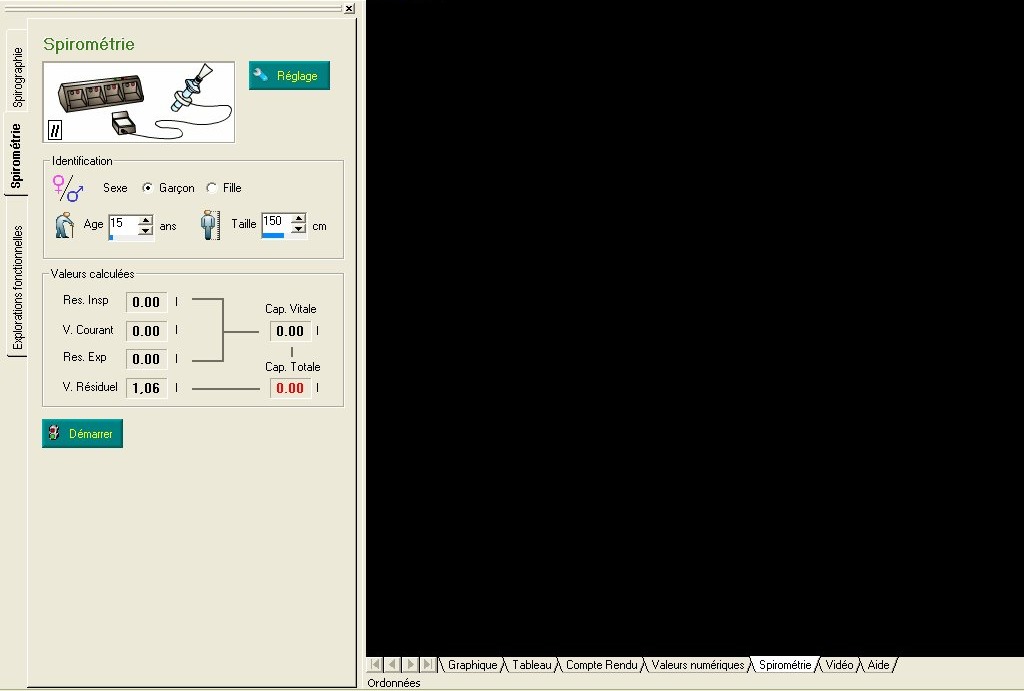Open Explorations fonctionnelles side tab

[x=17, y=287]
